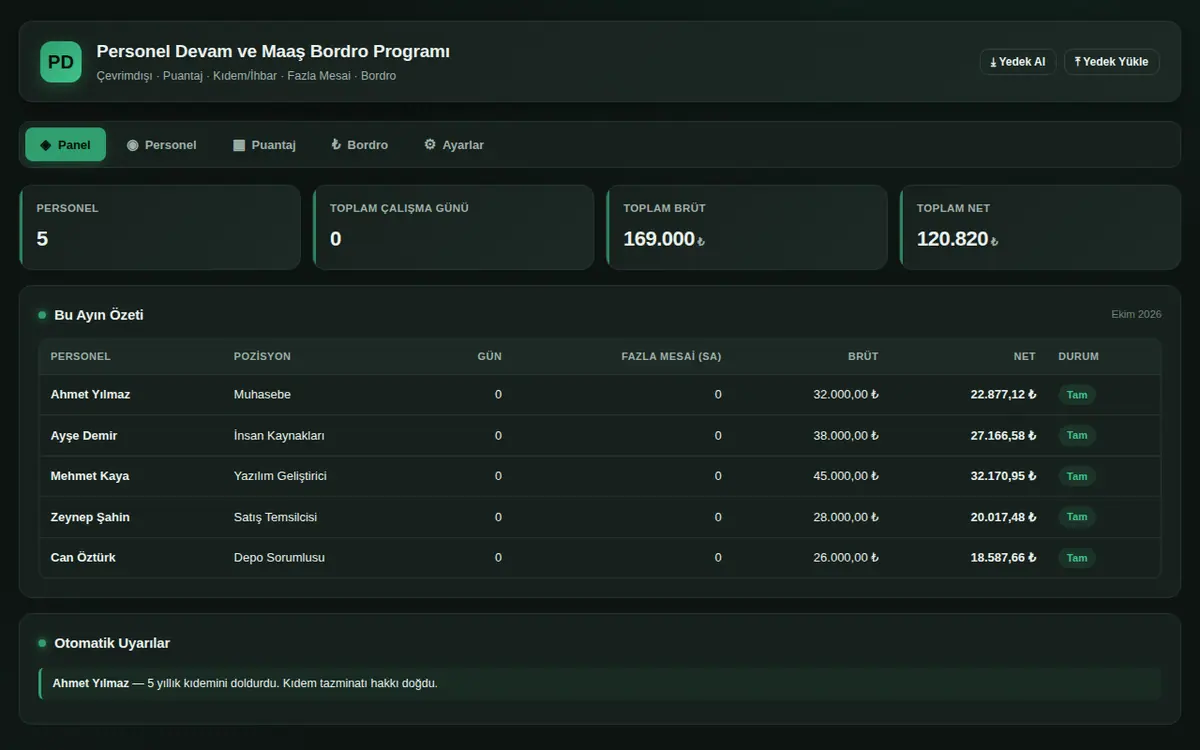The width and height of the screenshot is (1200, 750).
Task: Click the Tam status badge for Ayşe Demir
Action: pos(1077,435)
